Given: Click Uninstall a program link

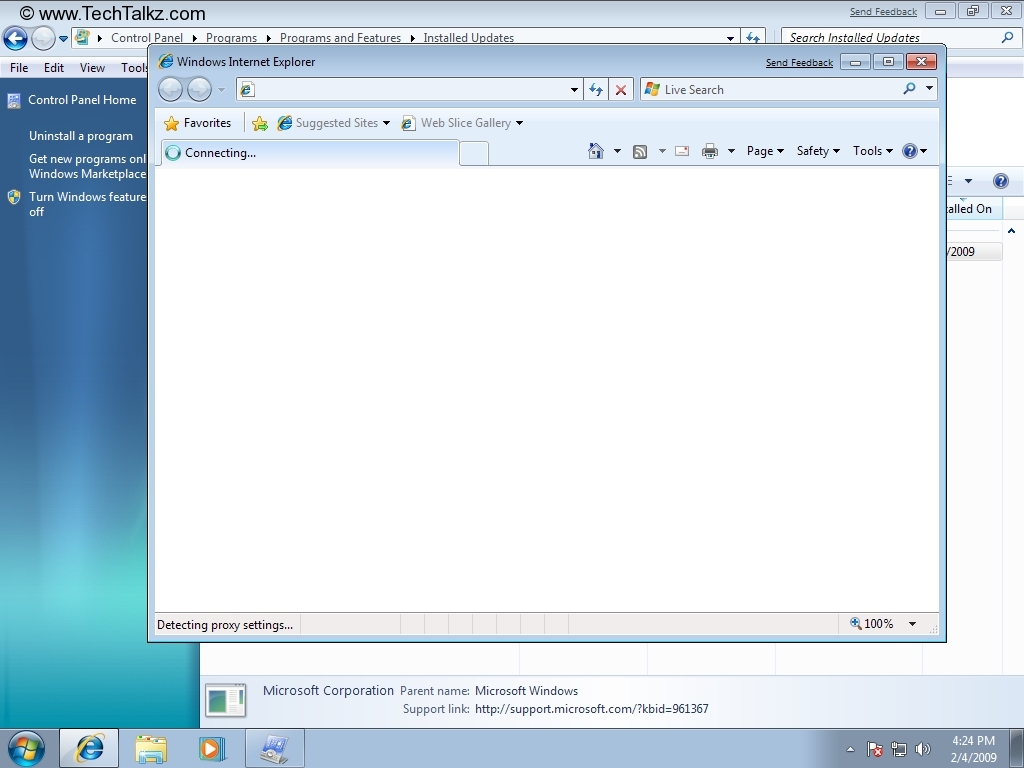Looking at the screenshot, I should 81,136.
